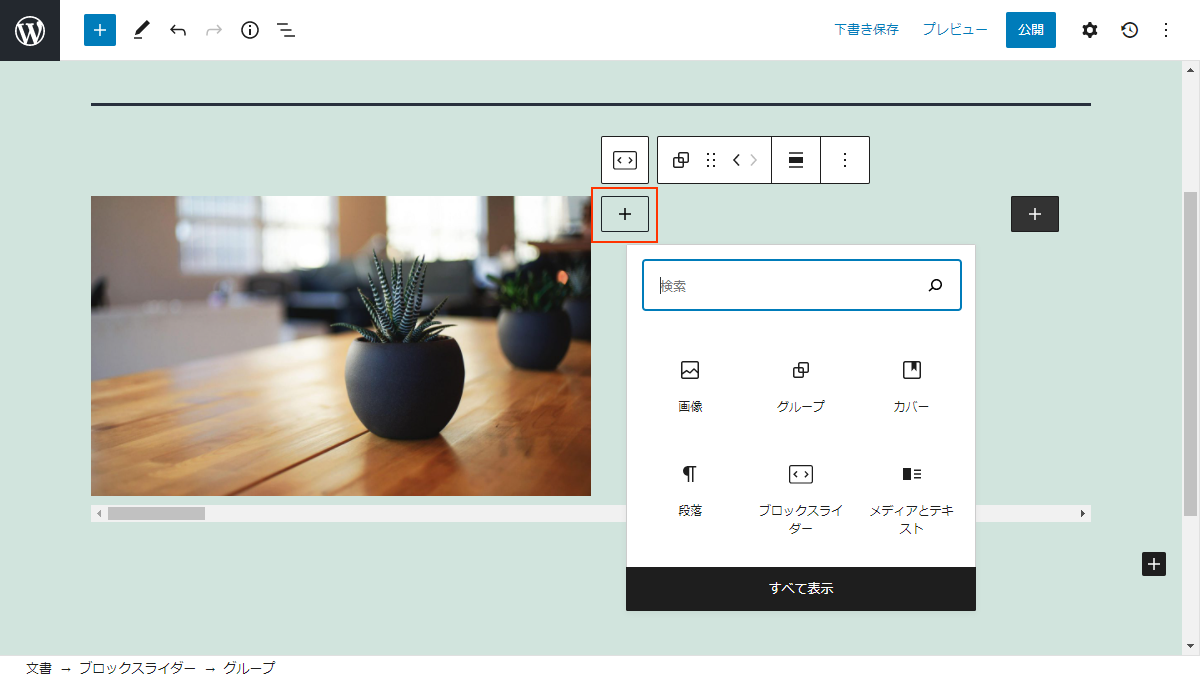Click 下書き保存 to save draft

[867, 30]
